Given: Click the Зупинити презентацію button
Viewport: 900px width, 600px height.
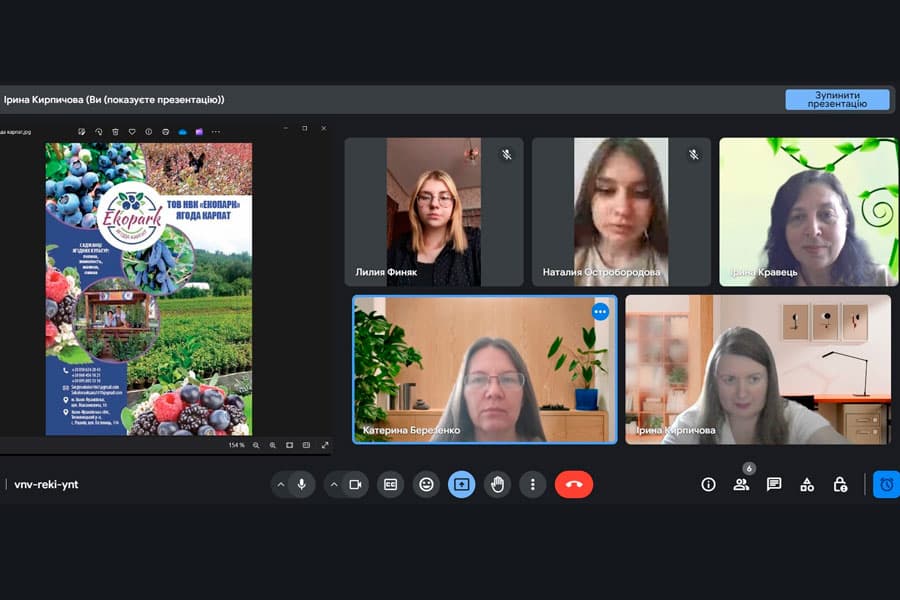Looking at the screenshot, I should coord(837,99).
